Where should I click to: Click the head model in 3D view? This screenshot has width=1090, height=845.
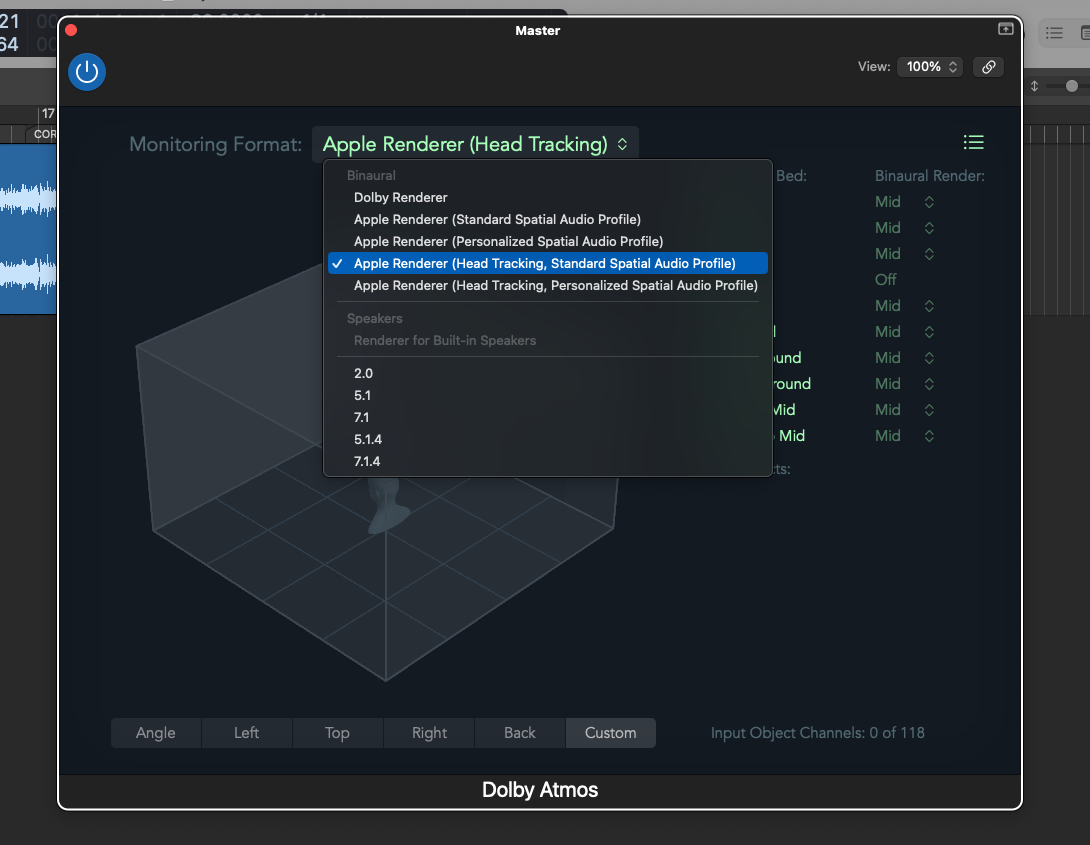(387, 505)
